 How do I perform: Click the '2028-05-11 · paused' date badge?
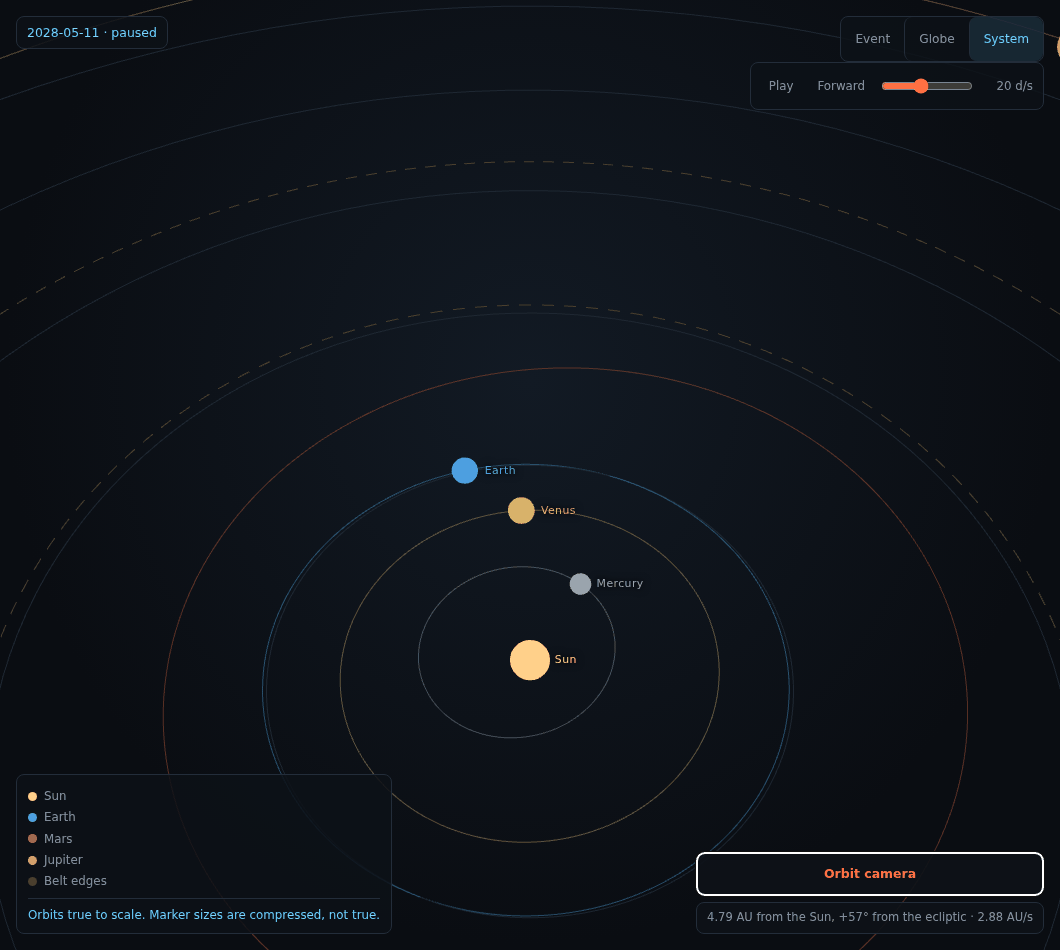[x=92, y=32]
